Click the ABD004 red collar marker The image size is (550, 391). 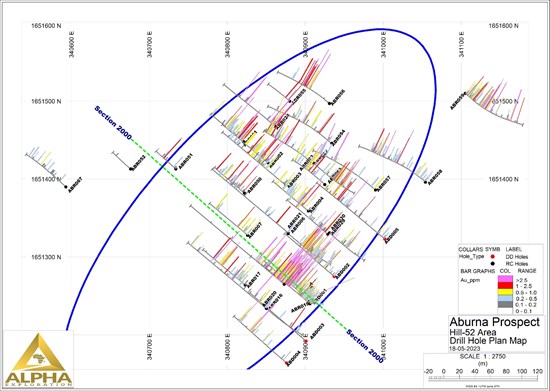click(x=287, y=363)
